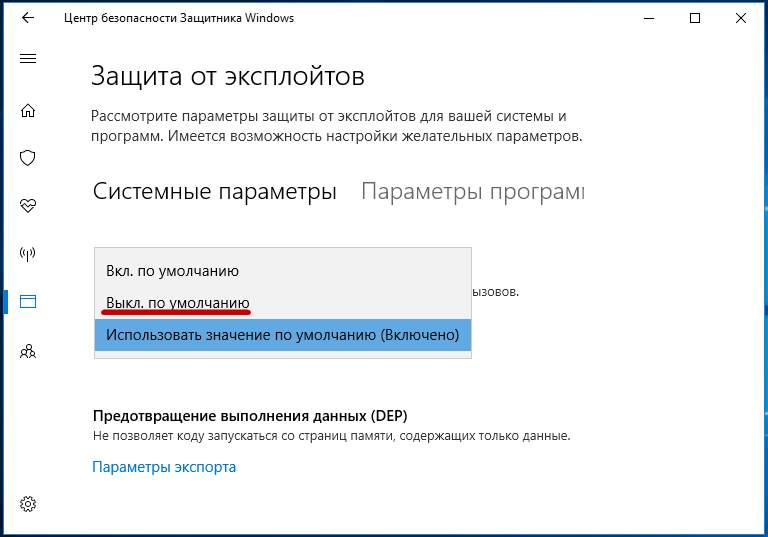Choose Выкл. по умолчанию option
The image size is (768, 537).
click(x=283, y=303)
